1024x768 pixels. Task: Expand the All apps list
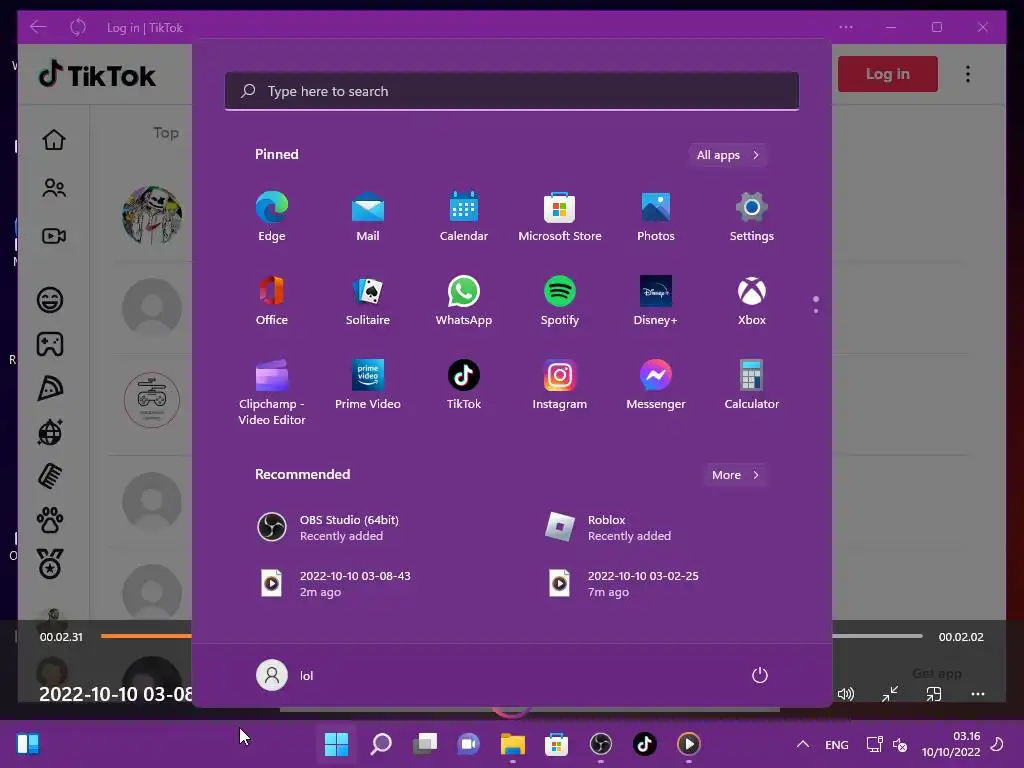tap(728, 155)
